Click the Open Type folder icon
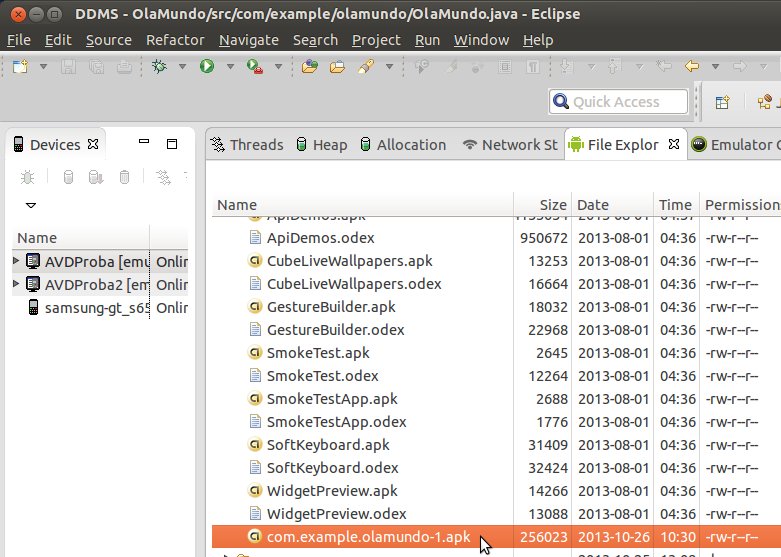Screen dimensions: 781x557 [x=310, y=66]
